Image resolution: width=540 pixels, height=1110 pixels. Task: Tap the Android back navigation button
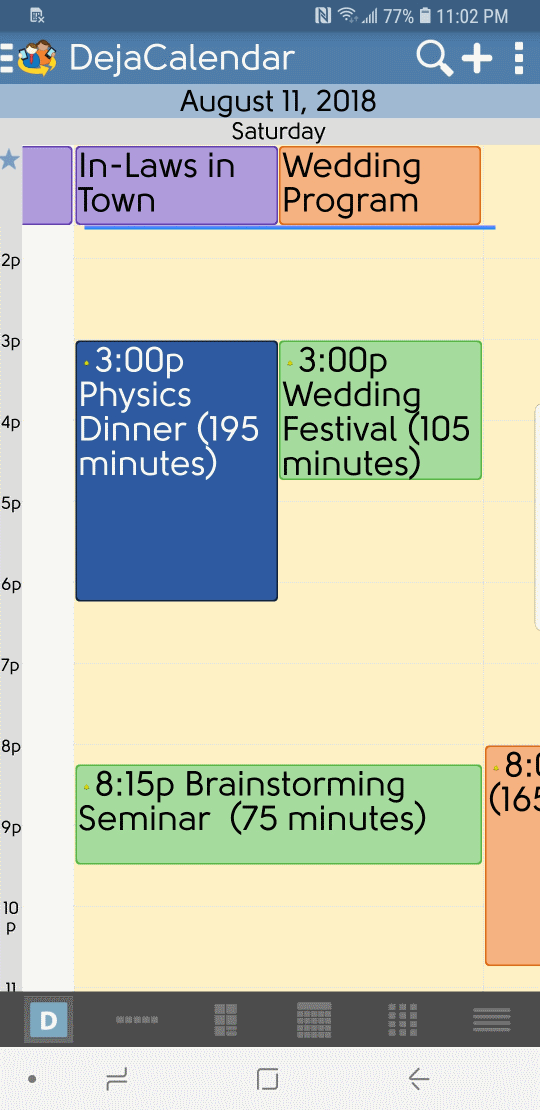point(419,1079)
